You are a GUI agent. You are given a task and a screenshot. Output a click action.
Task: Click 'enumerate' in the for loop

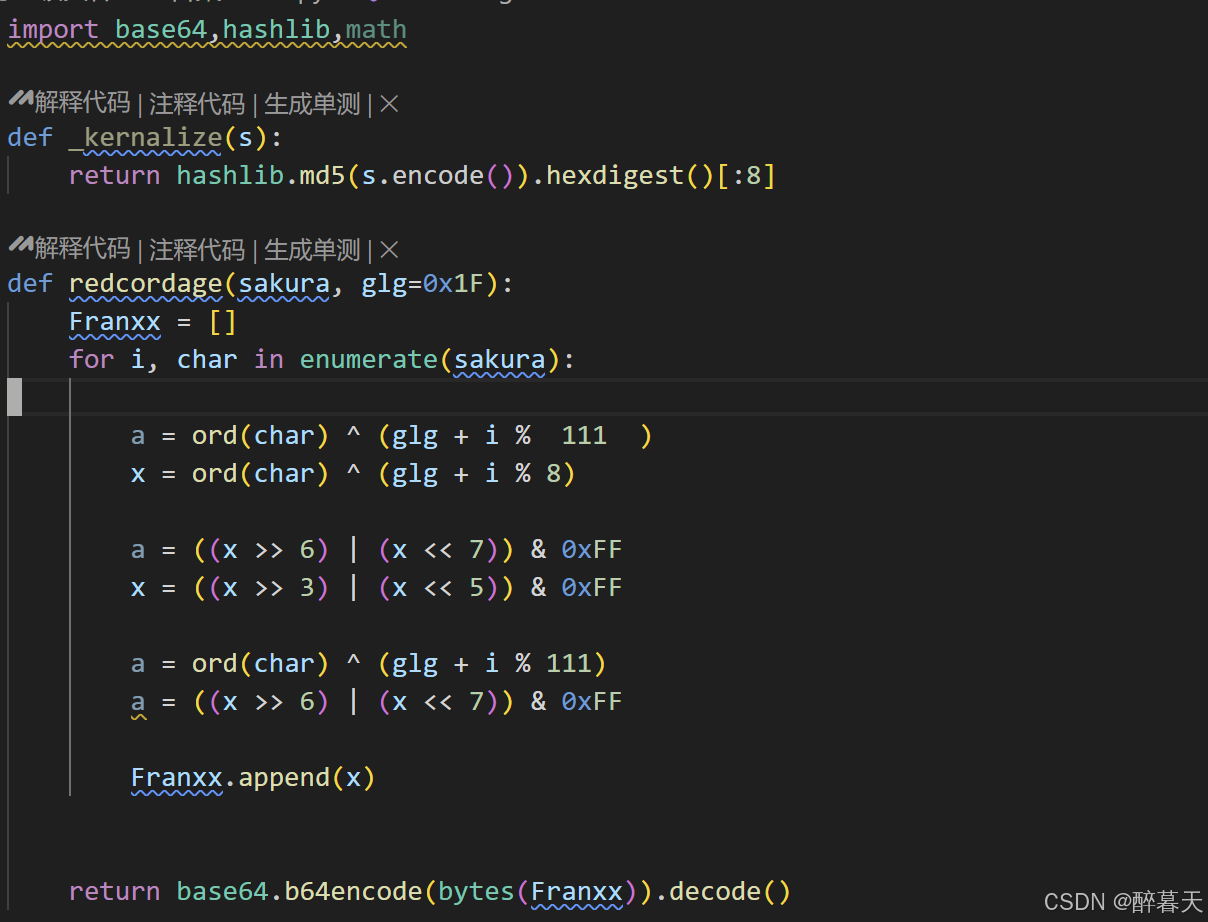(x=369, y=360)
